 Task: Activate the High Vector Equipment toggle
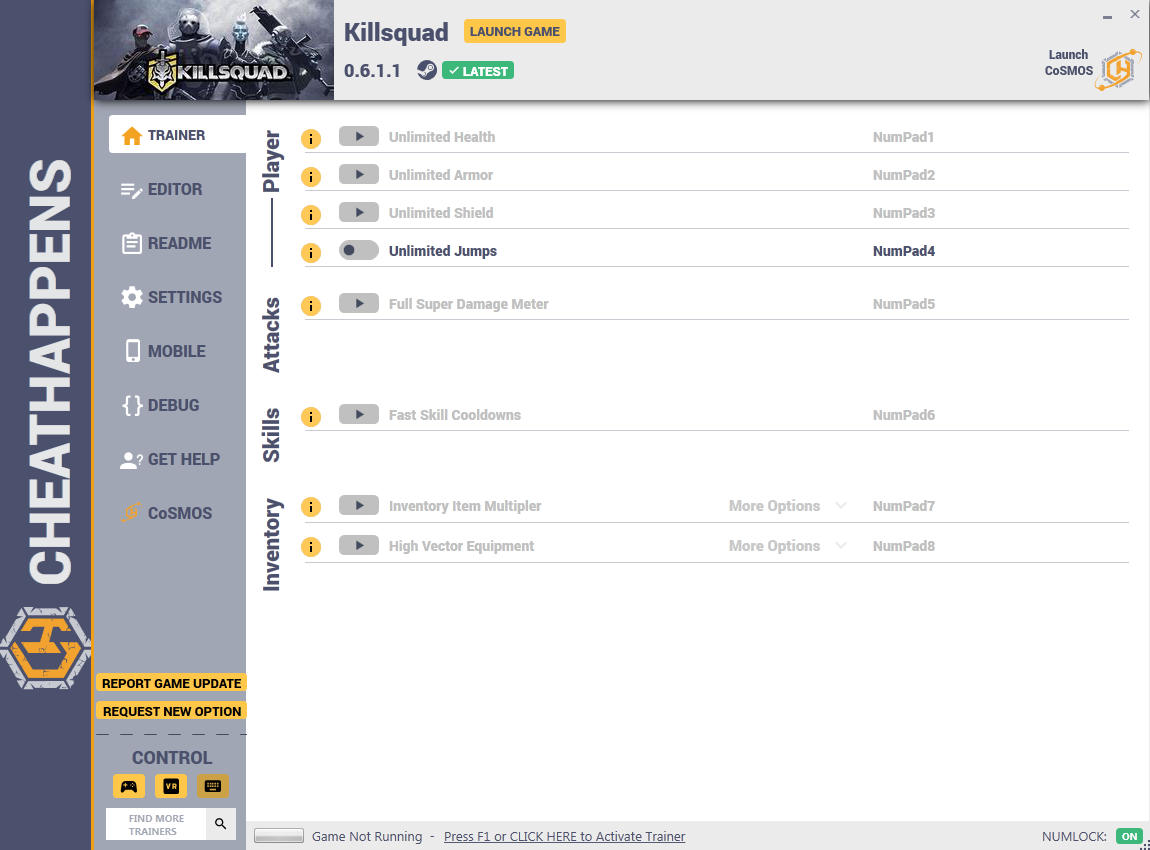(359, 546)
